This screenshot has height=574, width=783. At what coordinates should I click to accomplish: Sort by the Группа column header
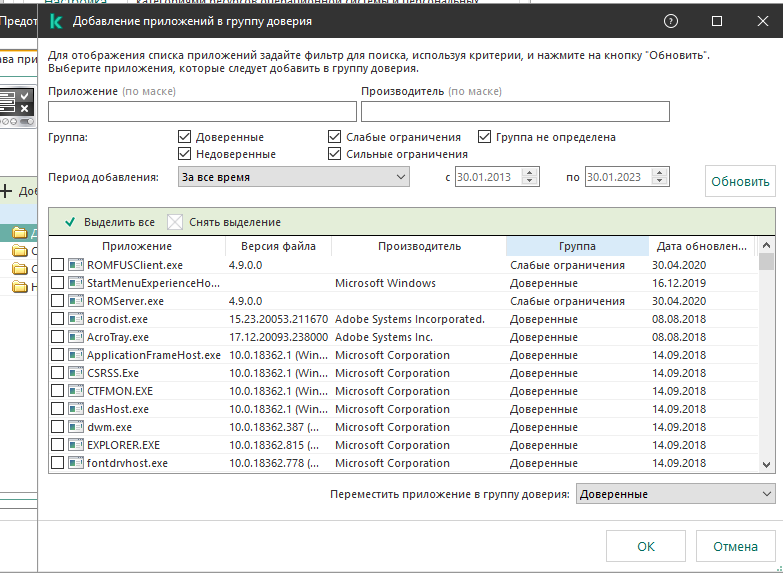[x=577, y=246]
